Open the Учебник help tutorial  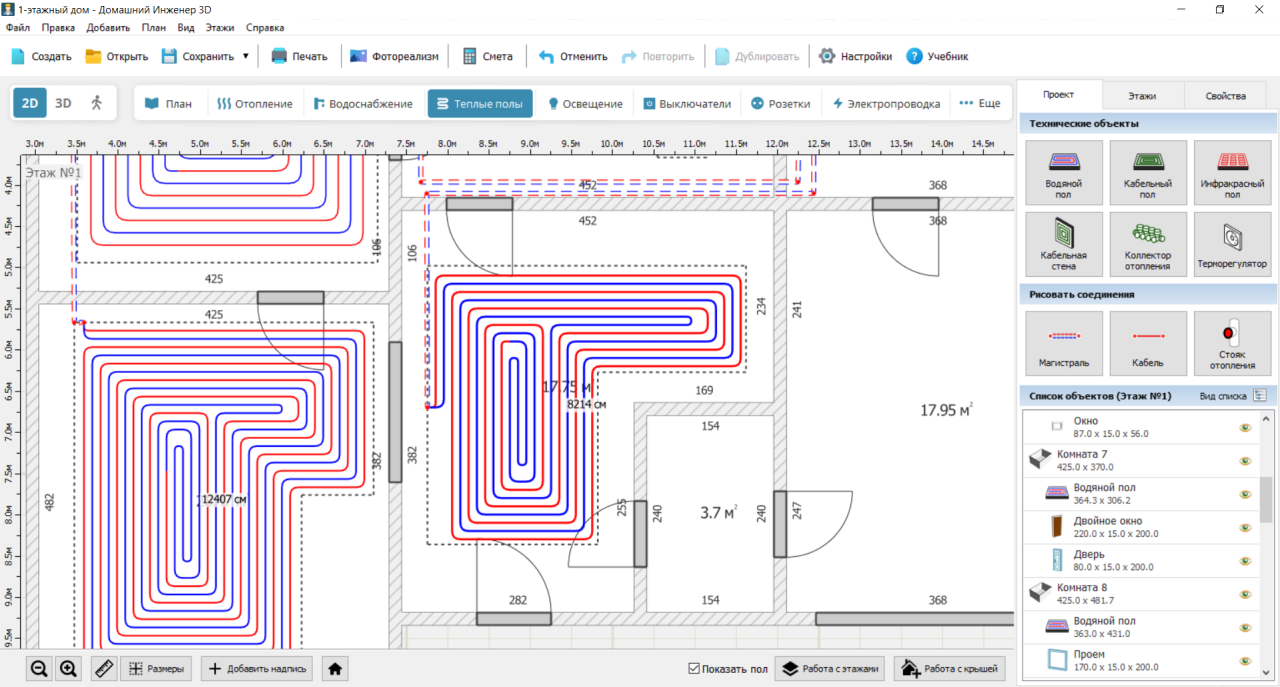937,56
